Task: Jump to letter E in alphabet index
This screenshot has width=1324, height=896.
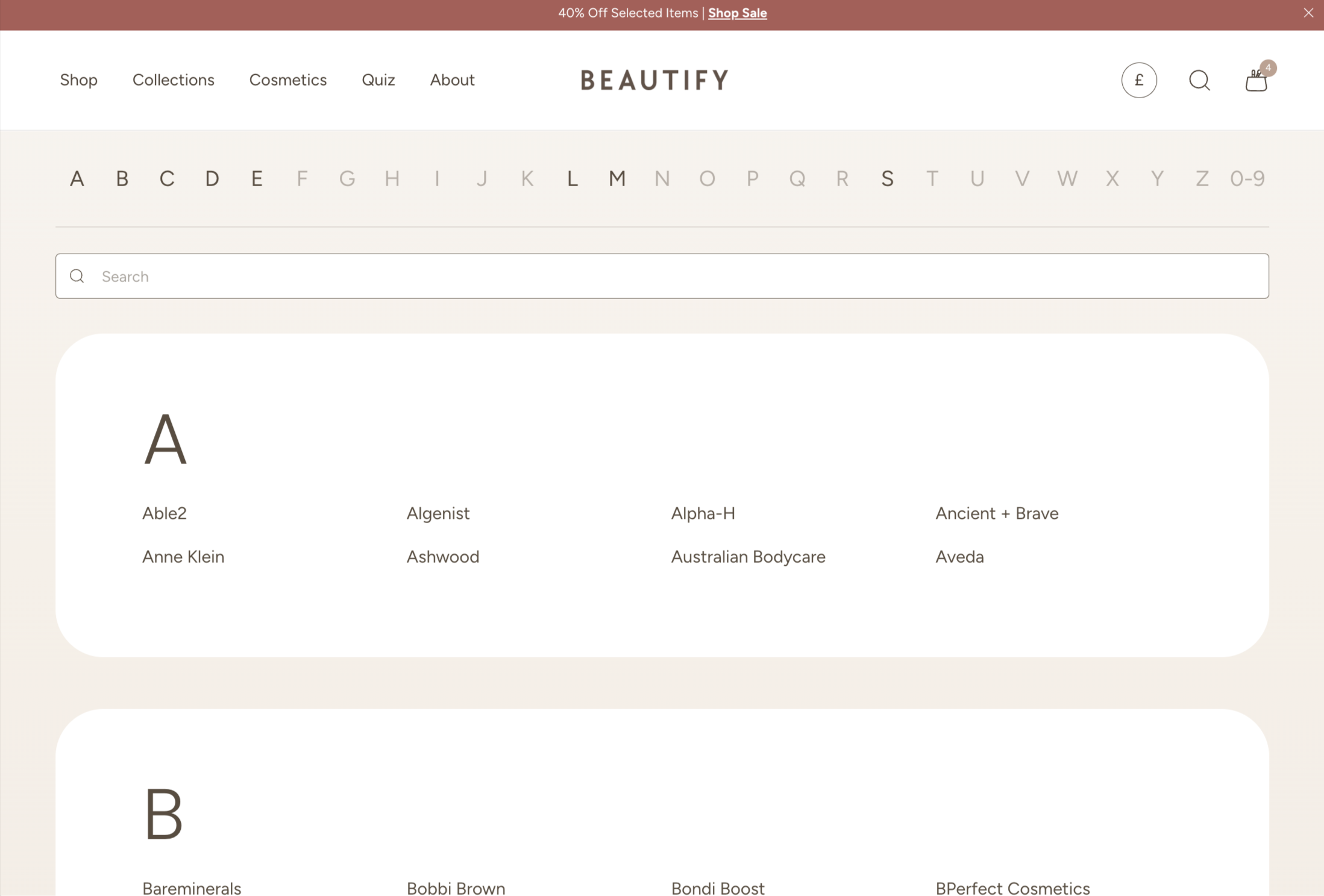Action: [257, 178]
